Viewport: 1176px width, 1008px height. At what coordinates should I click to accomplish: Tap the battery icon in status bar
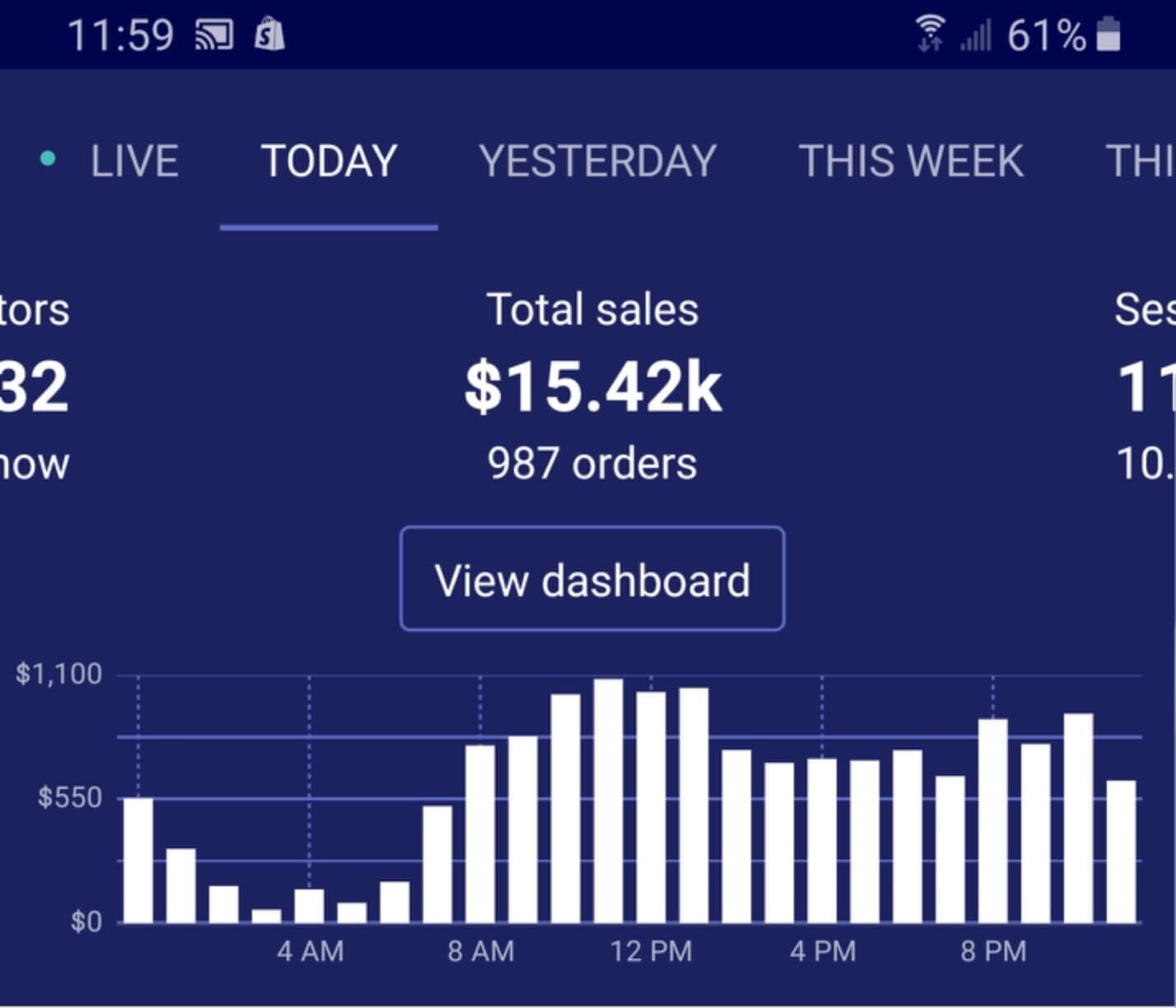(x=1108, y=35)
